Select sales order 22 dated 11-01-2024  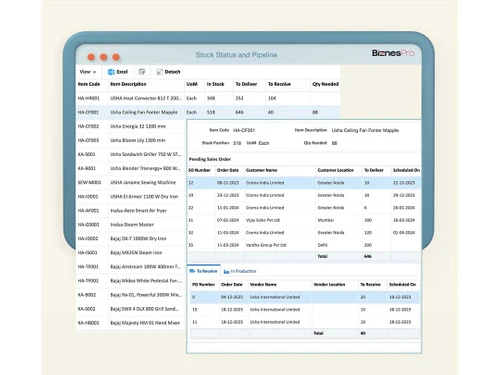tap(304, 208)
